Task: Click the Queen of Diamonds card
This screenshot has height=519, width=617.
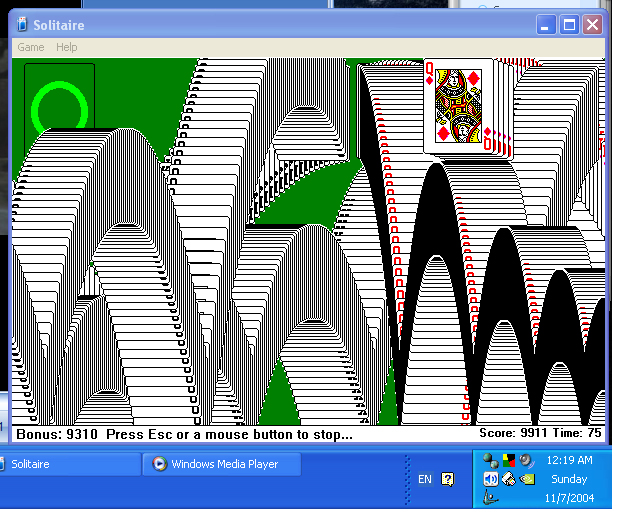Action: (x=458, y=105)
